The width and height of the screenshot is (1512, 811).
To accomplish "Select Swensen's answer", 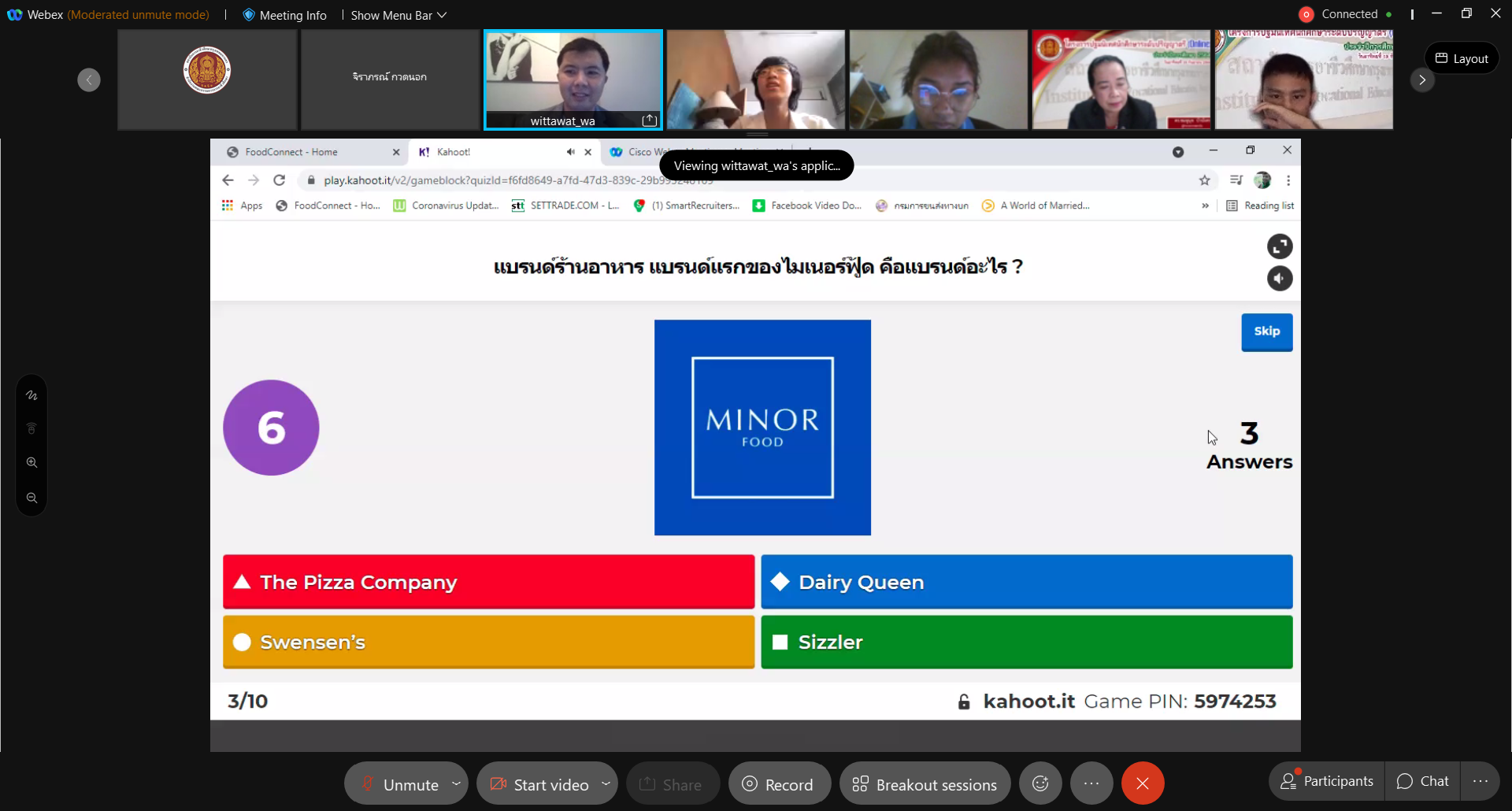I will 488,642.
